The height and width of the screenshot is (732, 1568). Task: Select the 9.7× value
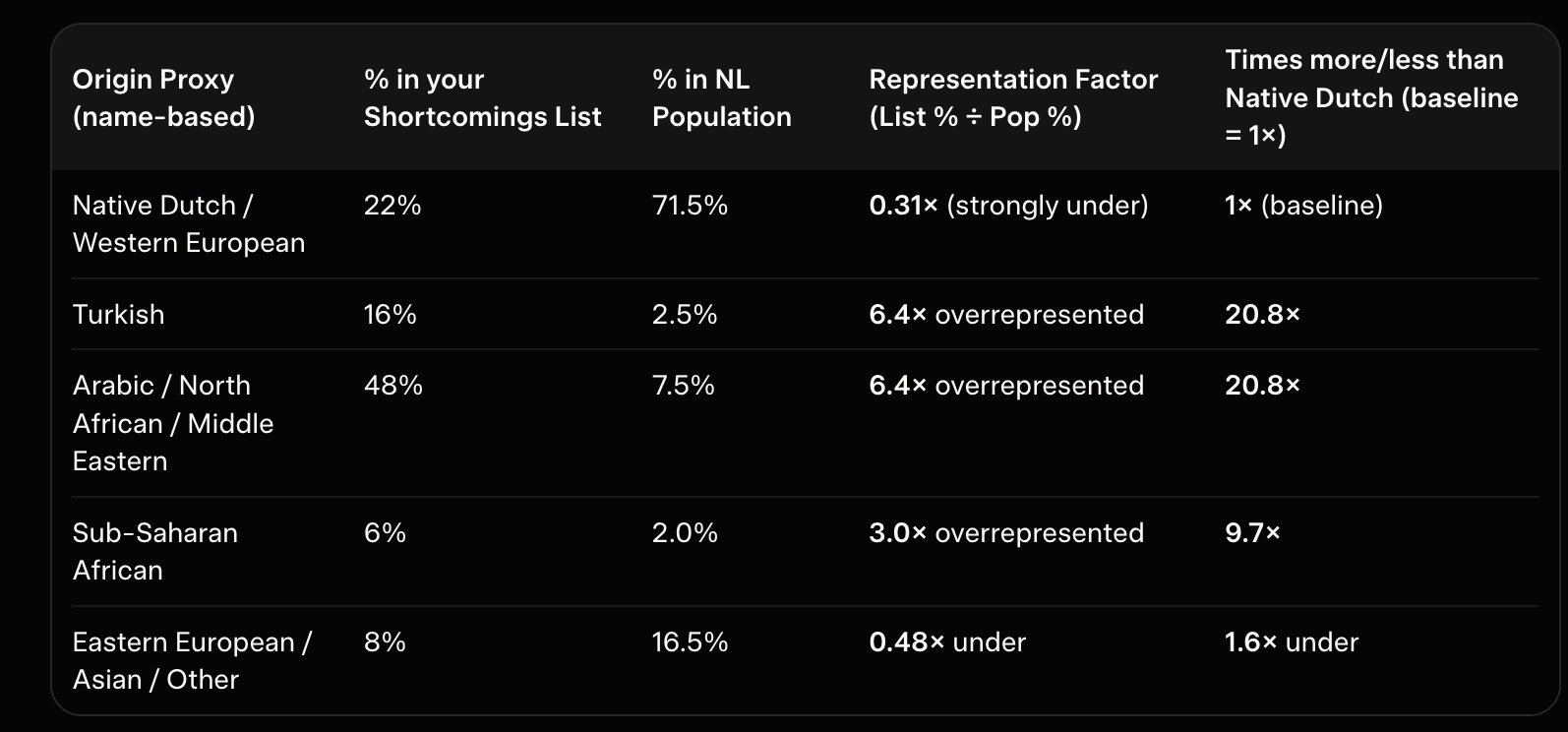coord(1252,533)
